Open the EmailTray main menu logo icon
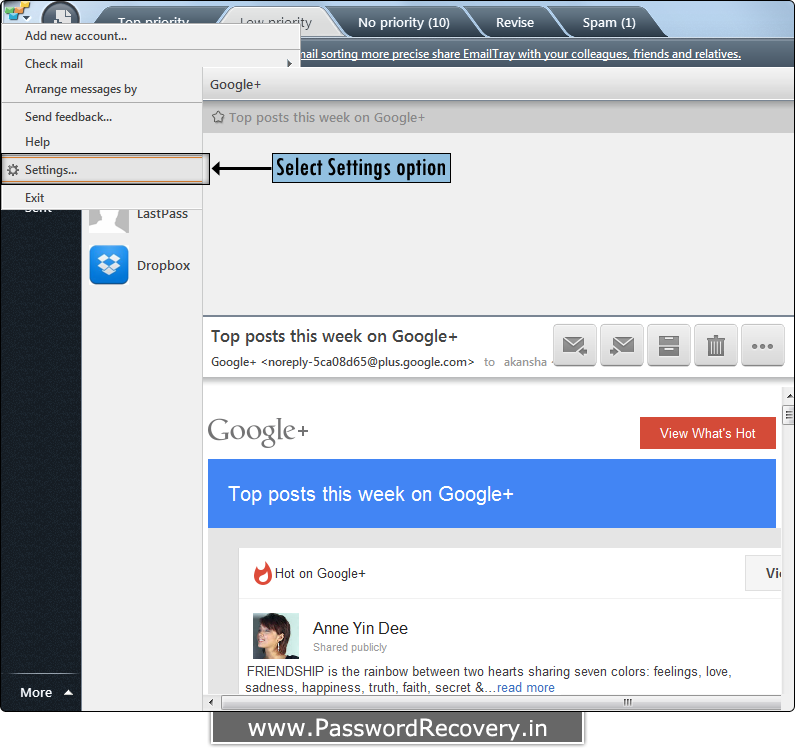The width and height of the screenshot is (795, 748). (x=18, y=10)
